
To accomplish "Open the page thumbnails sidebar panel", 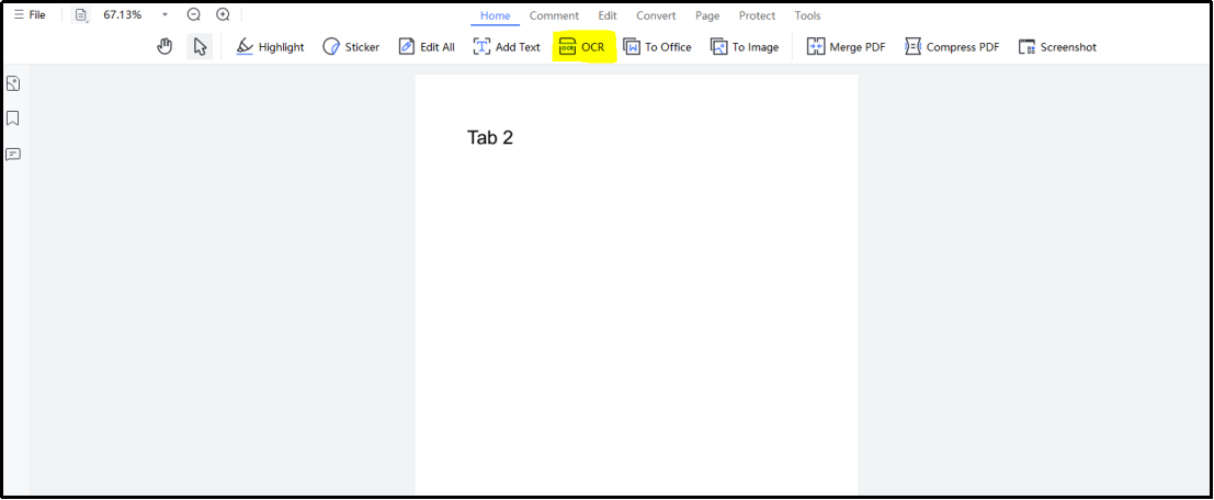I will (13, 83).
